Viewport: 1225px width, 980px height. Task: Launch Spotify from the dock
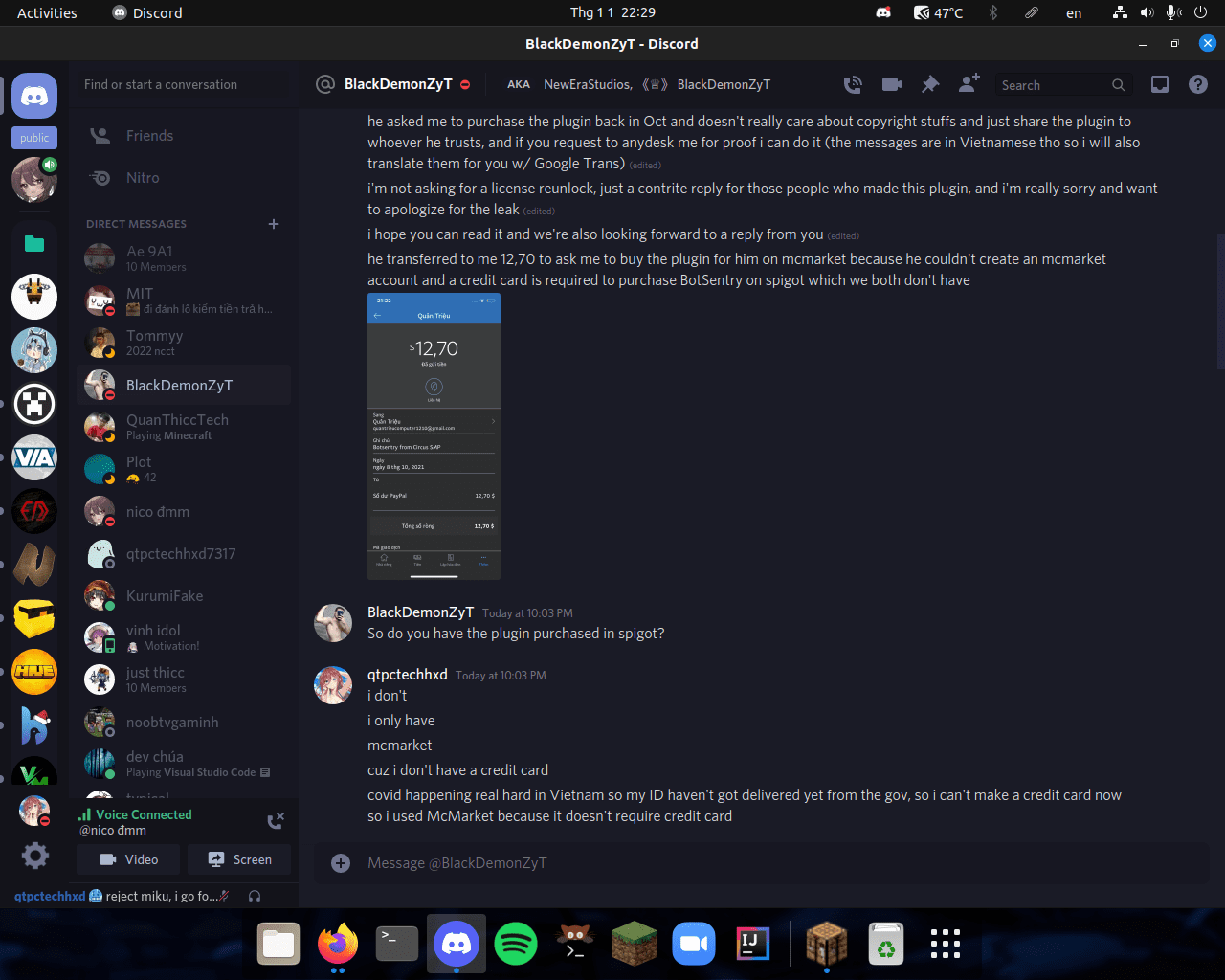(x=516, y=945)
